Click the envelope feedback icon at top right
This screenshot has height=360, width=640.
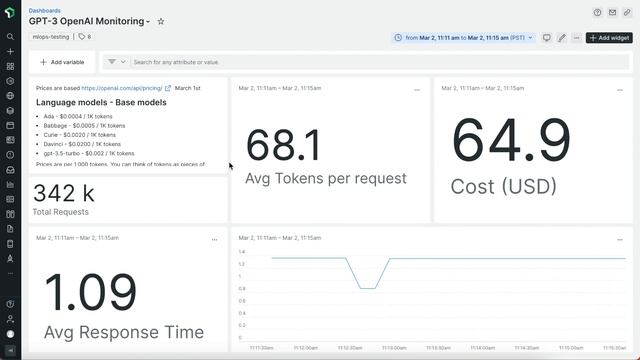coord(612,12)
